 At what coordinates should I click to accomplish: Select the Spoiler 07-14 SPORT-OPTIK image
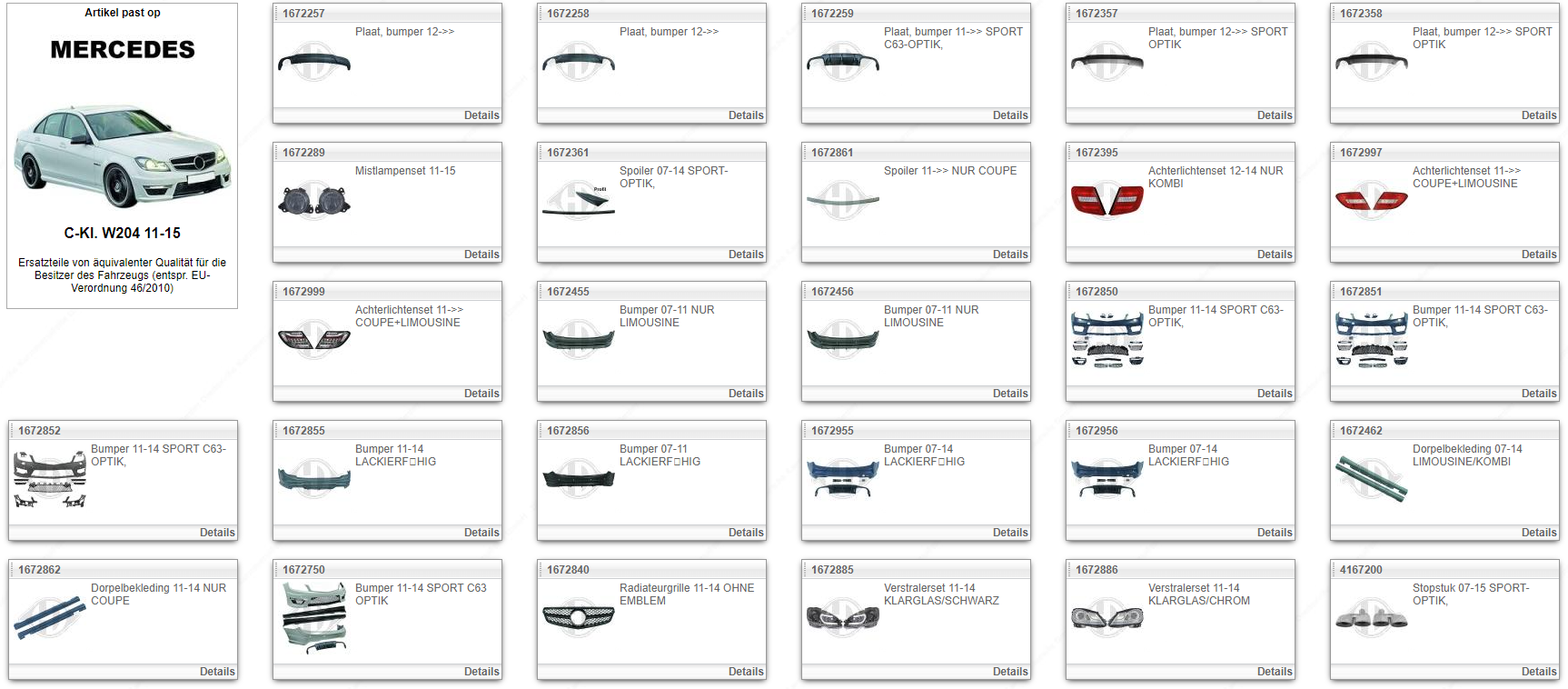coord(578,202)
